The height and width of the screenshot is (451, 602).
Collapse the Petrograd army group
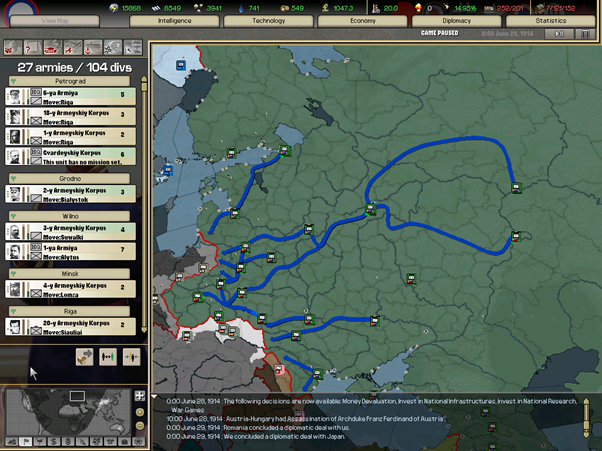[x=12, y=80]
